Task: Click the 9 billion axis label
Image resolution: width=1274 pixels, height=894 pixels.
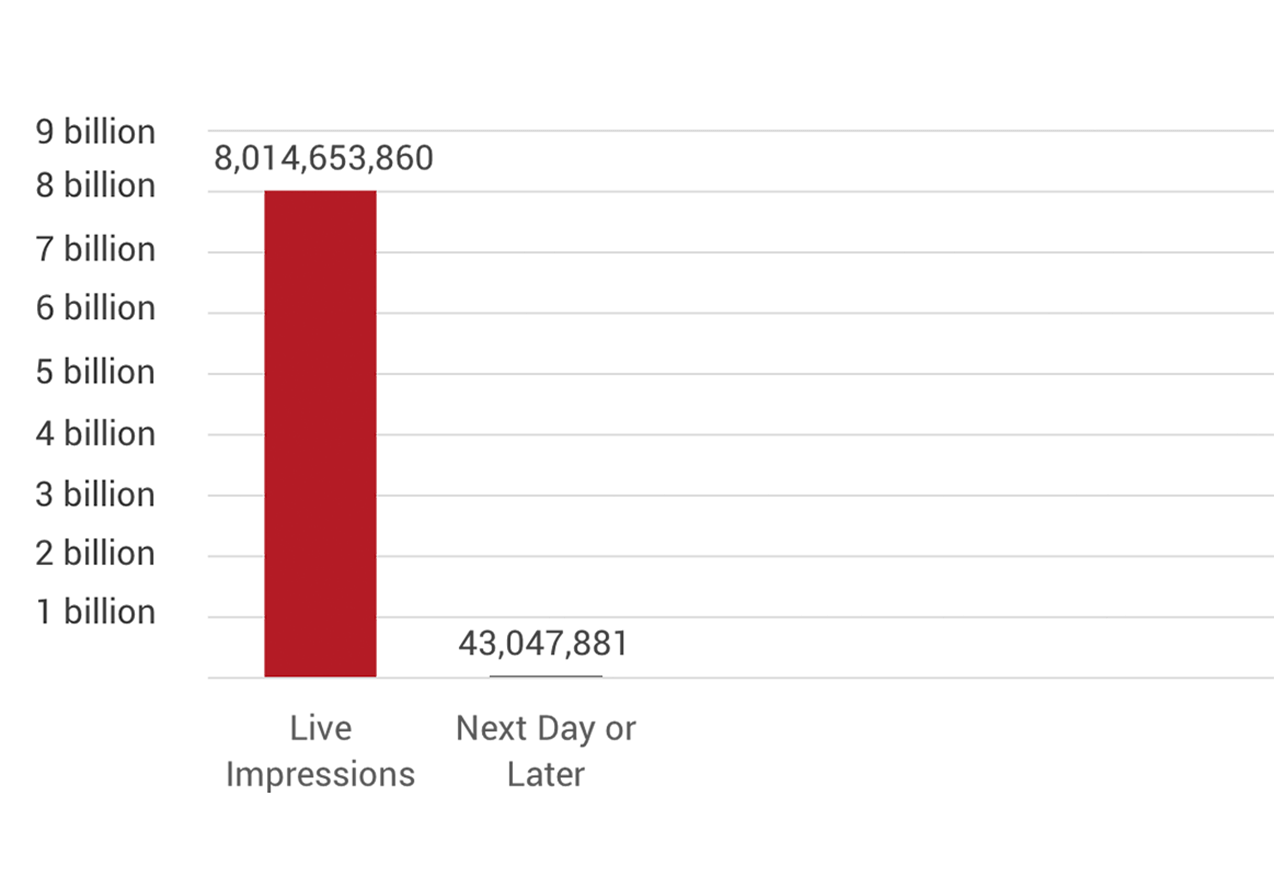Action: (x=96, y=132)
